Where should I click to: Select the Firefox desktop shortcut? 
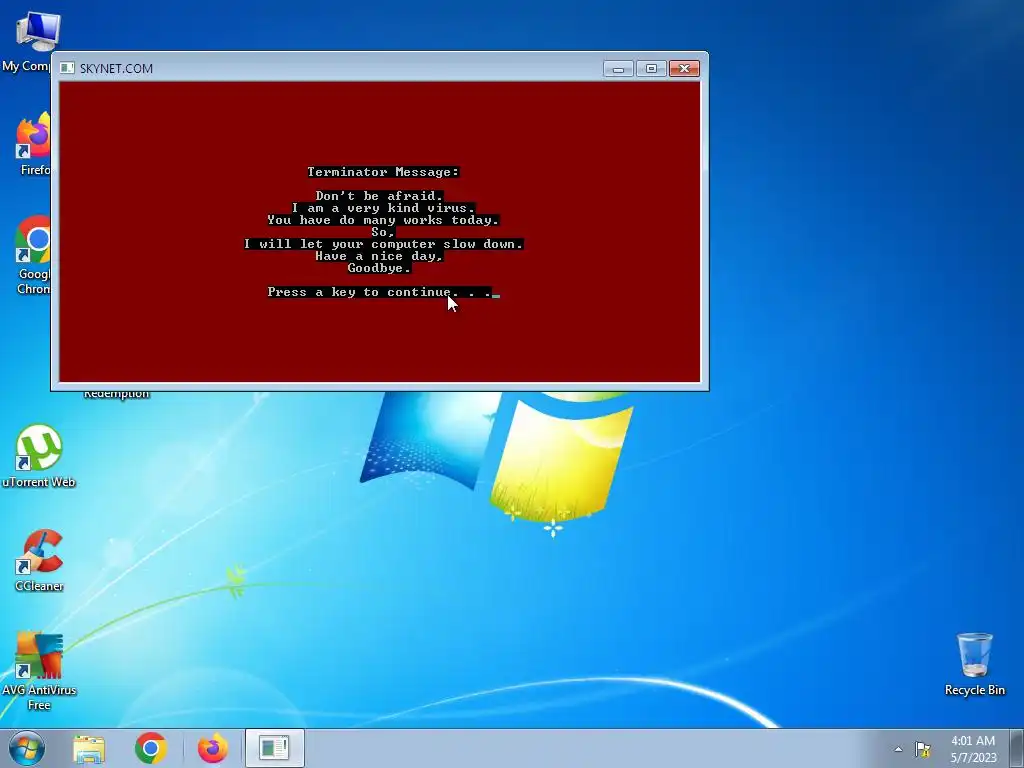coord(34,144)
